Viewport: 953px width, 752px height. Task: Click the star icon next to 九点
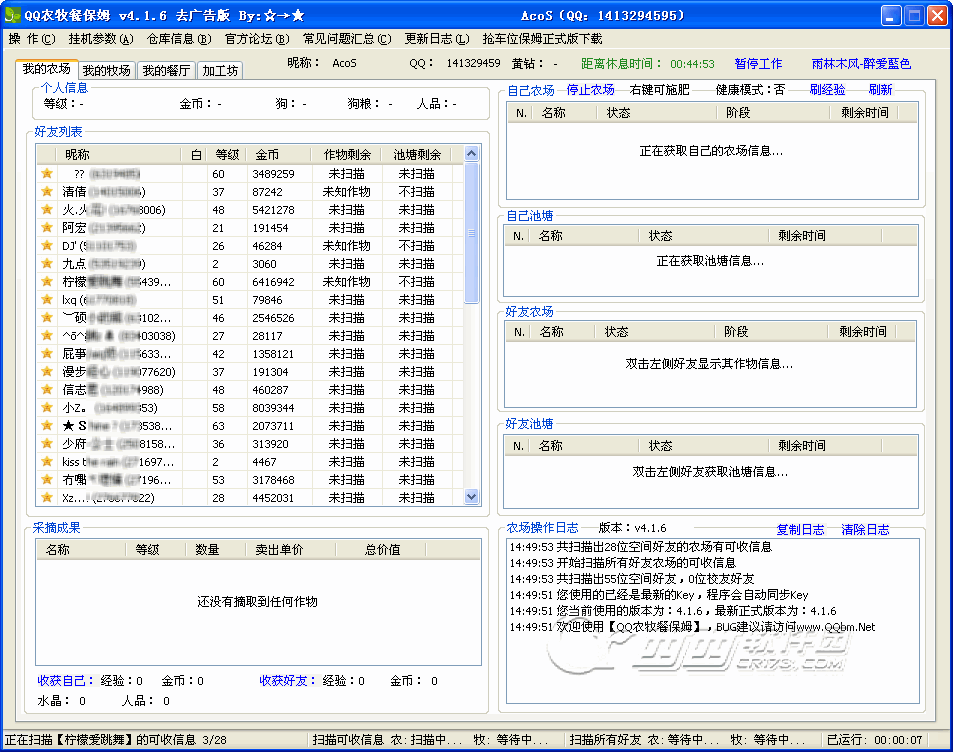[x=46, y=264]
